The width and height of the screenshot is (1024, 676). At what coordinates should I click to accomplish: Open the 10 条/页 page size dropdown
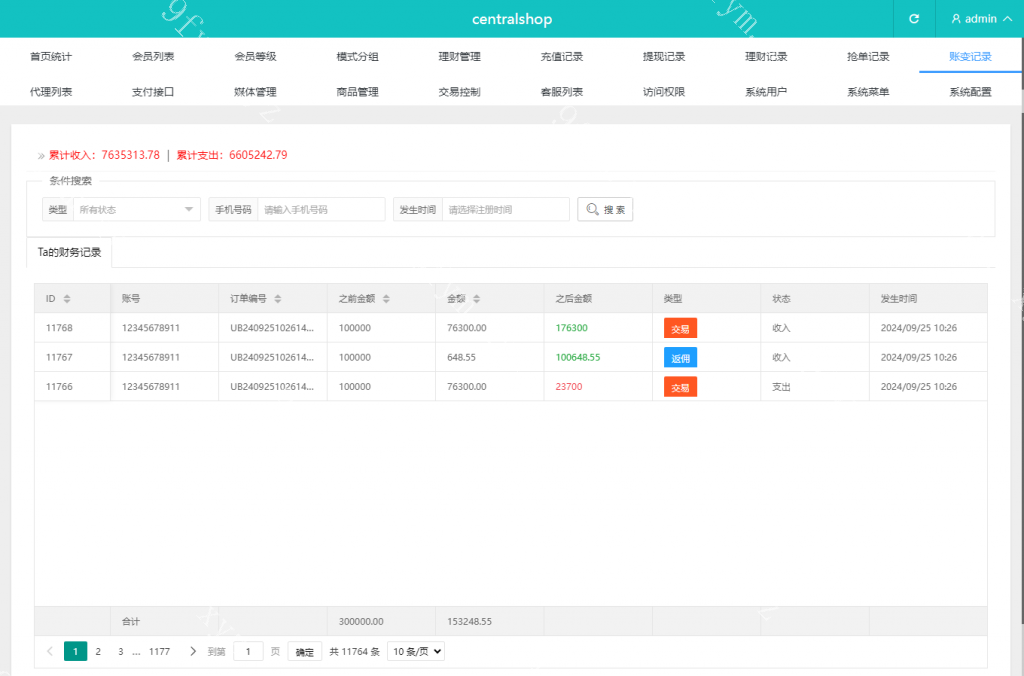coord(416,651)
